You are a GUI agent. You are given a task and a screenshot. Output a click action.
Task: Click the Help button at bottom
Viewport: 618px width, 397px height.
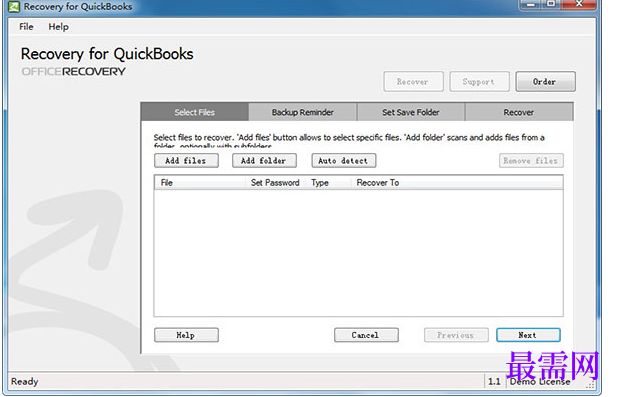point(186,335)
